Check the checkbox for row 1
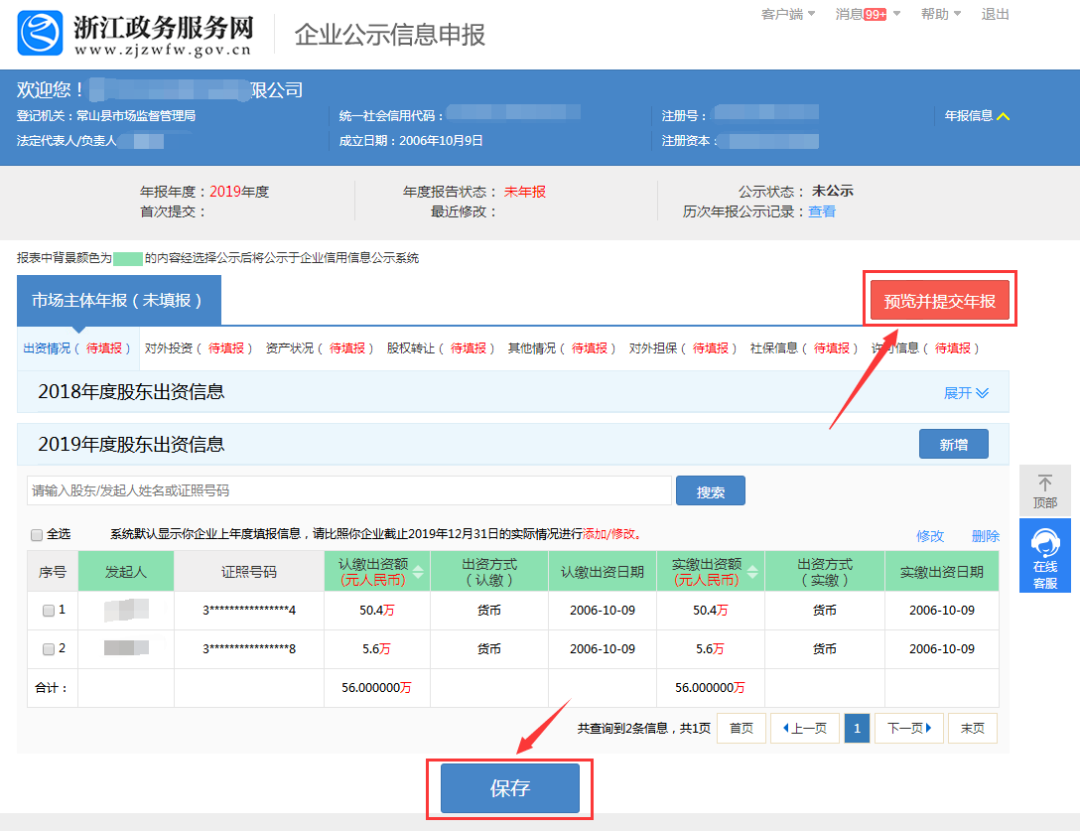The width and height of the screenshot is (1080, 831). (48, 610)
